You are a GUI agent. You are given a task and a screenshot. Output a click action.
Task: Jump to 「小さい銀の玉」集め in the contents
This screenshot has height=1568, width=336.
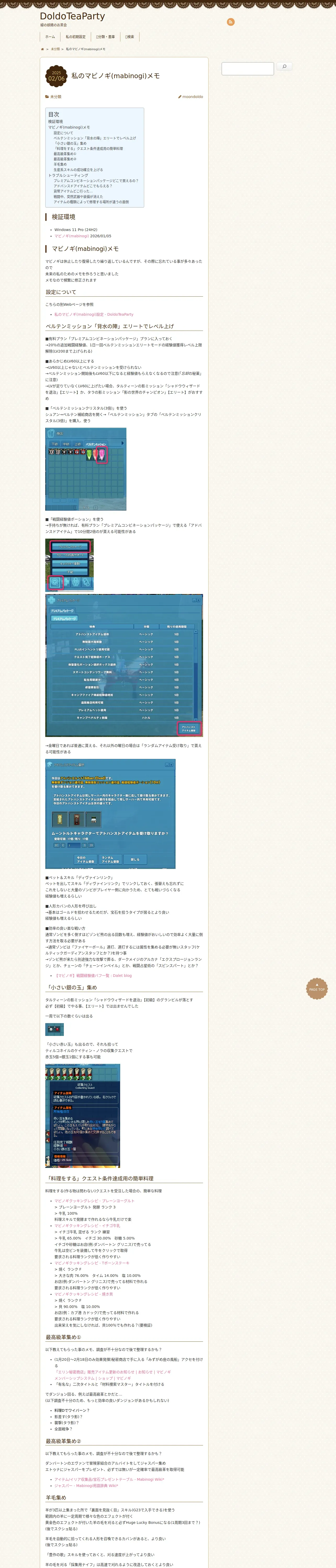[70, 144]
